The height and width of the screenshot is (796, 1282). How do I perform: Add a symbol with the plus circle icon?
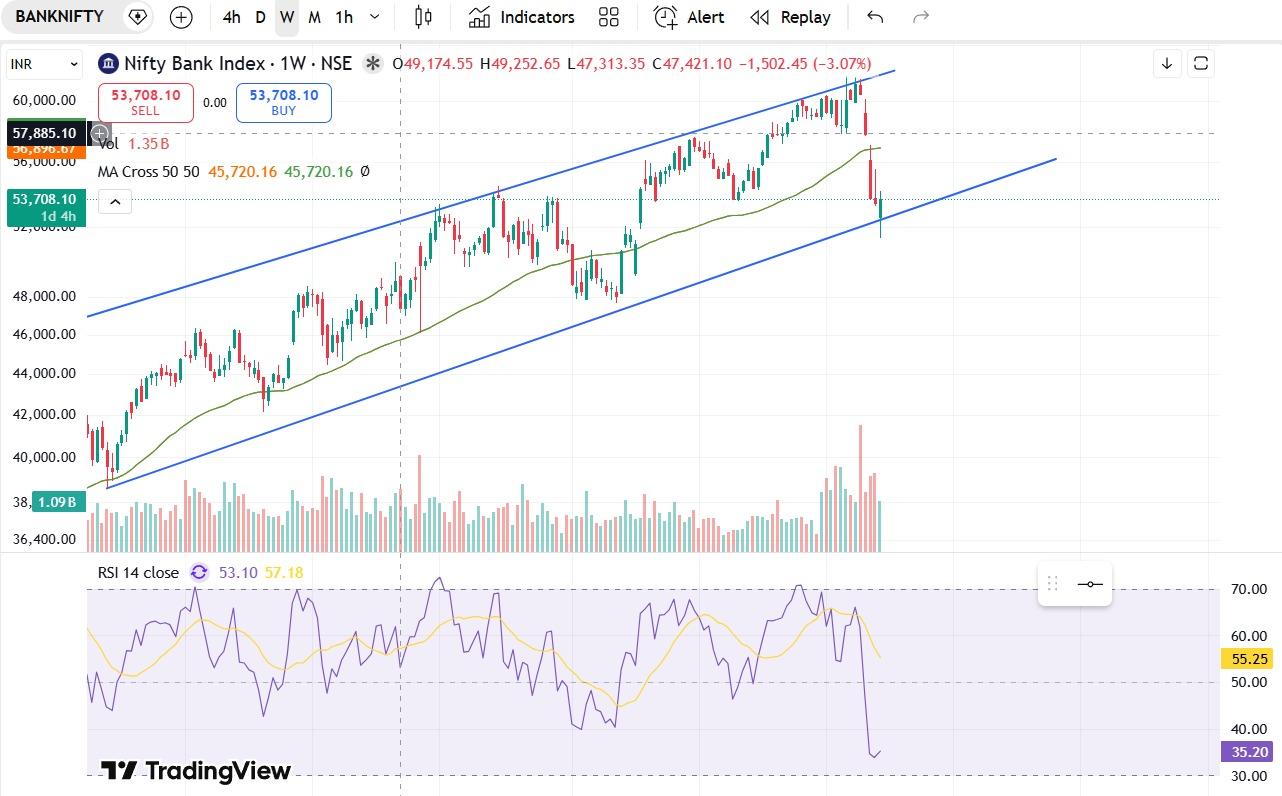pos(181,17)
